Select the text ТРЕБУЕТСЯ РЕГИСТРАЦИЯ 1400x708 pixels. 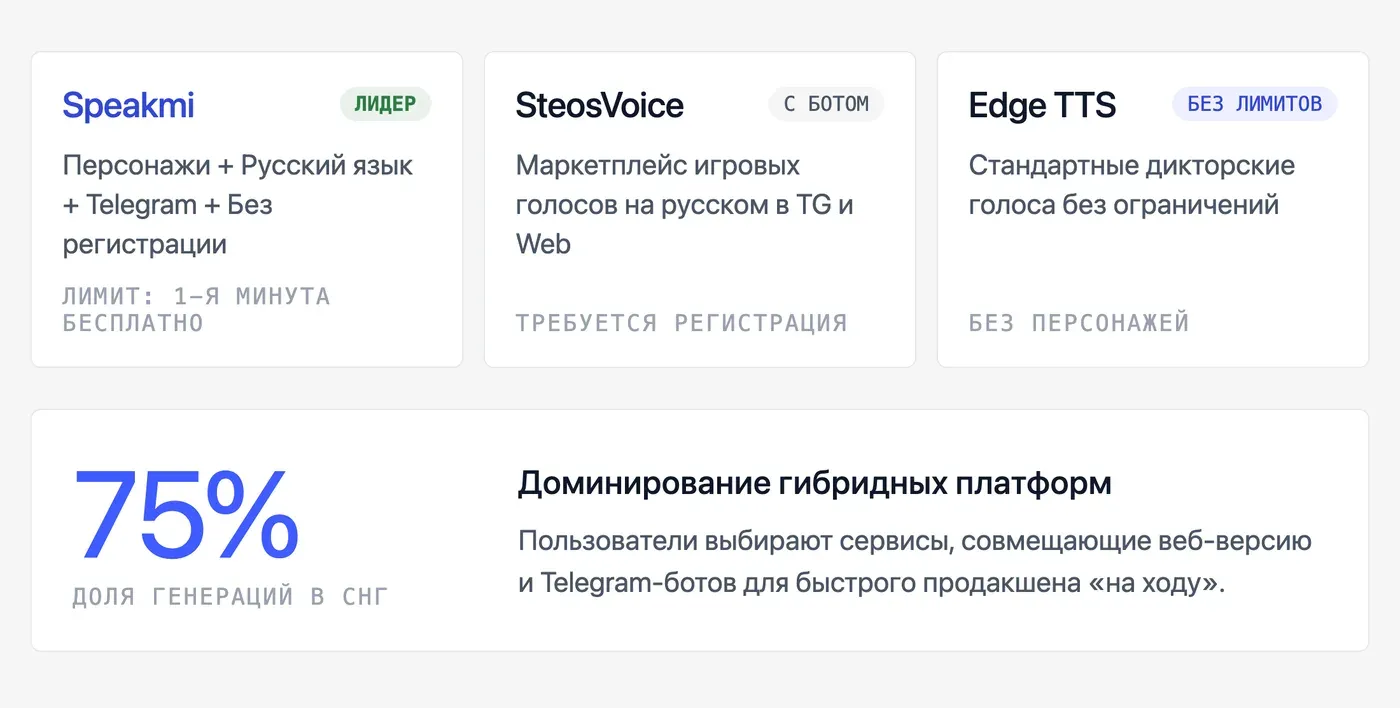pos(681,323)
